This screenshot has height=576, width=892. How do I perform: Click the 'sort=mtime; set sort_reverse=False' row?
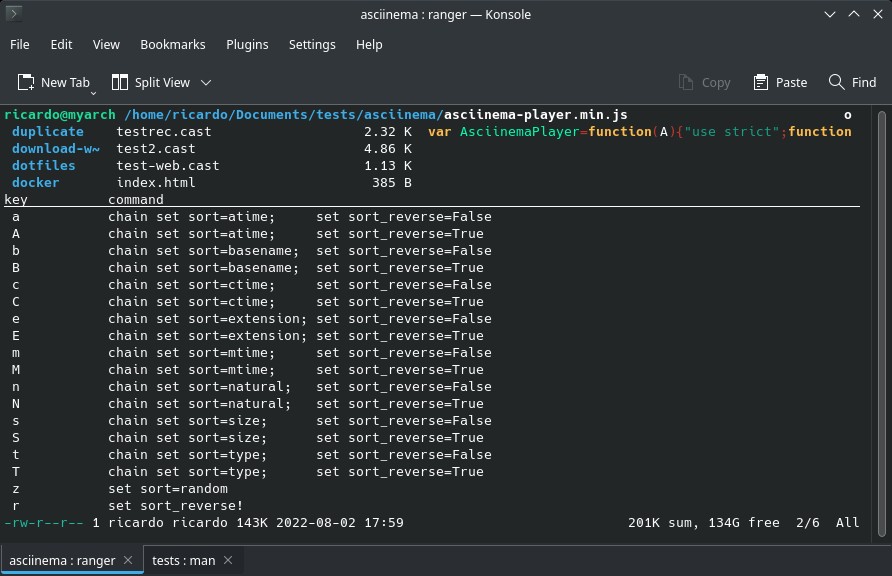(300, 353)
